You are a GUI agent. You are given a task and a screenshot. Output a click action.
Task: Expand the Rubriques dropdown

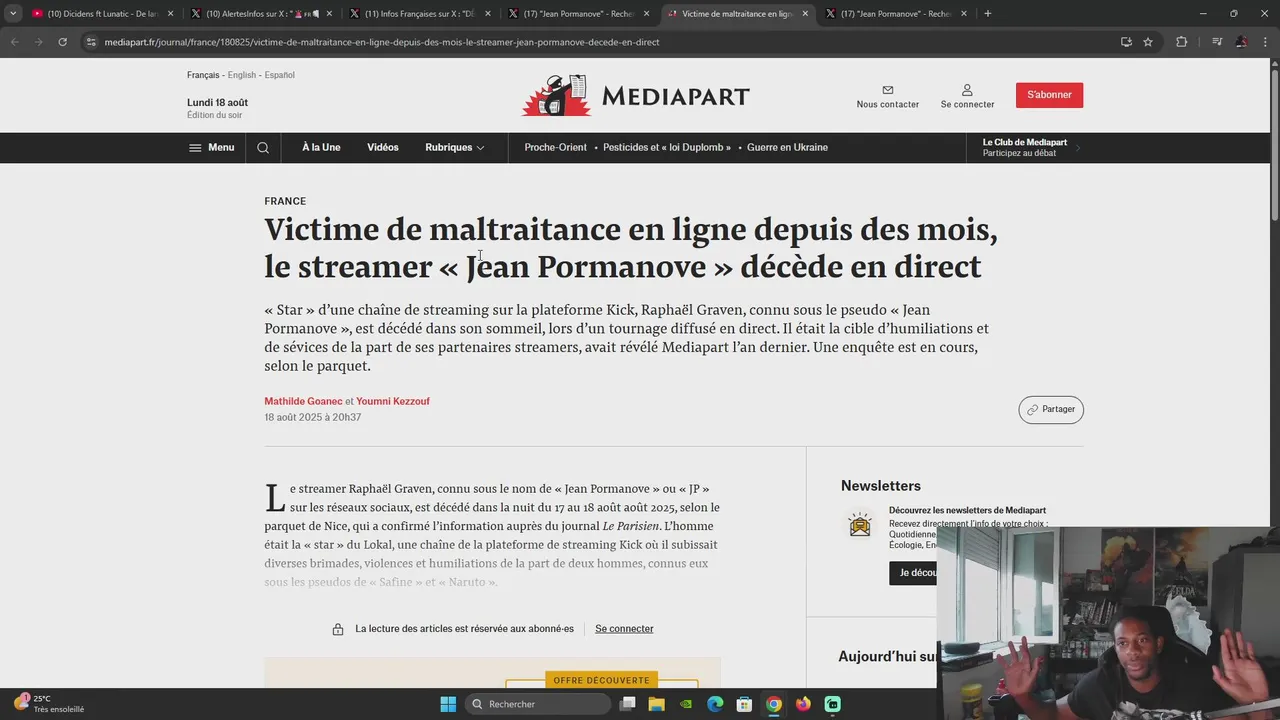(x=454, y=147)
